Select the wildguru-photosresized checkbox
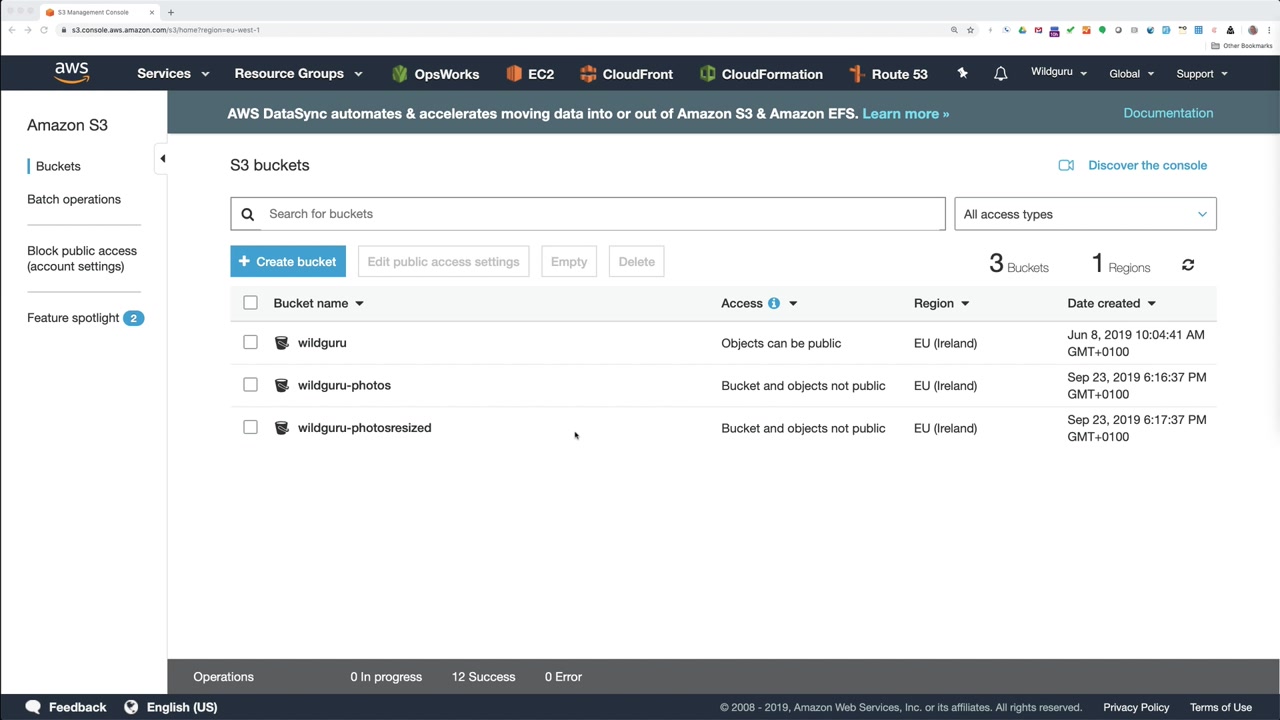 click(250, 428)
